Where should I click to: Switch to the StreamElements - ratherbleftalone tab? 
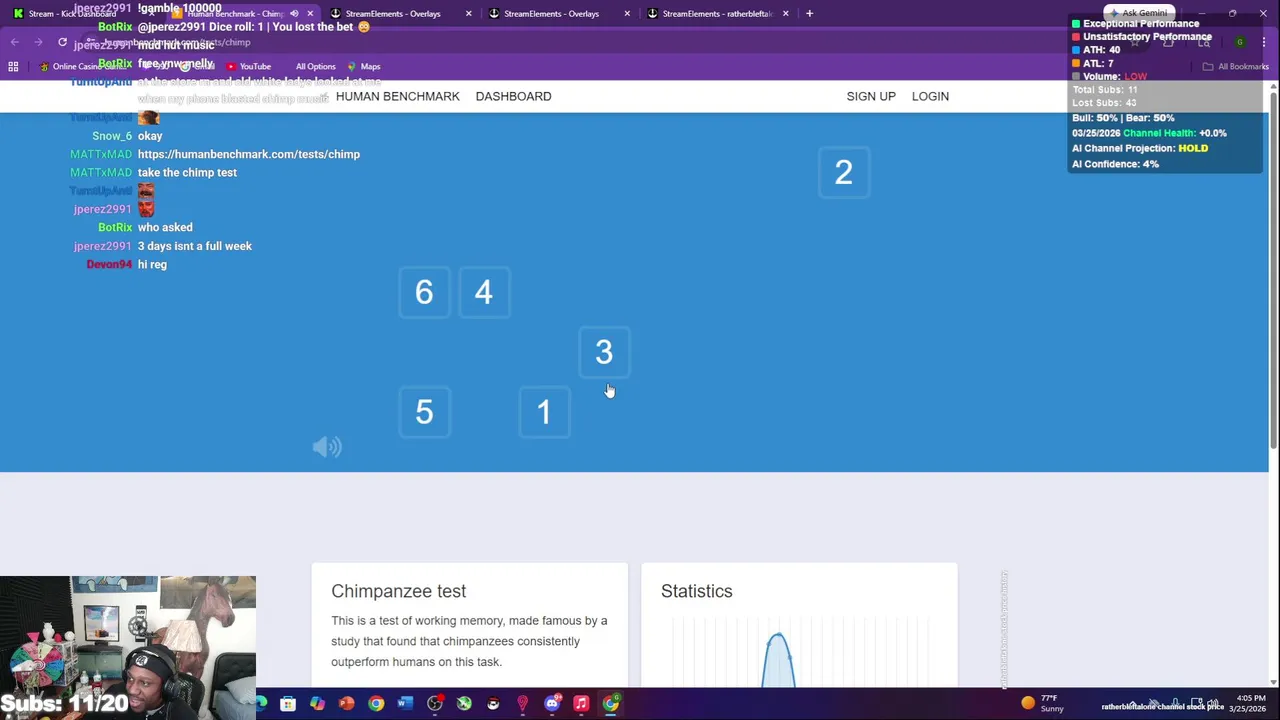click(718, 14)
